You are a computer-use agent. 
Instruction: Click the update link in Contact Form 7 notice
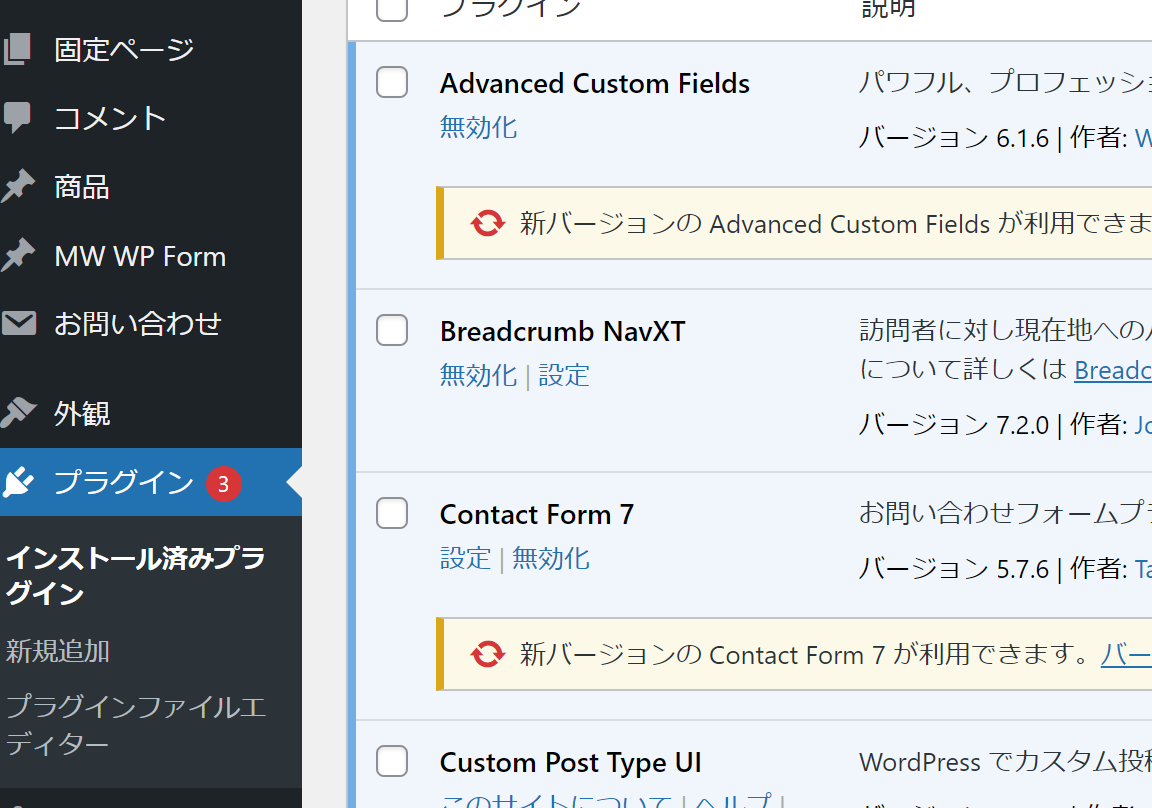pos(1126,654)
